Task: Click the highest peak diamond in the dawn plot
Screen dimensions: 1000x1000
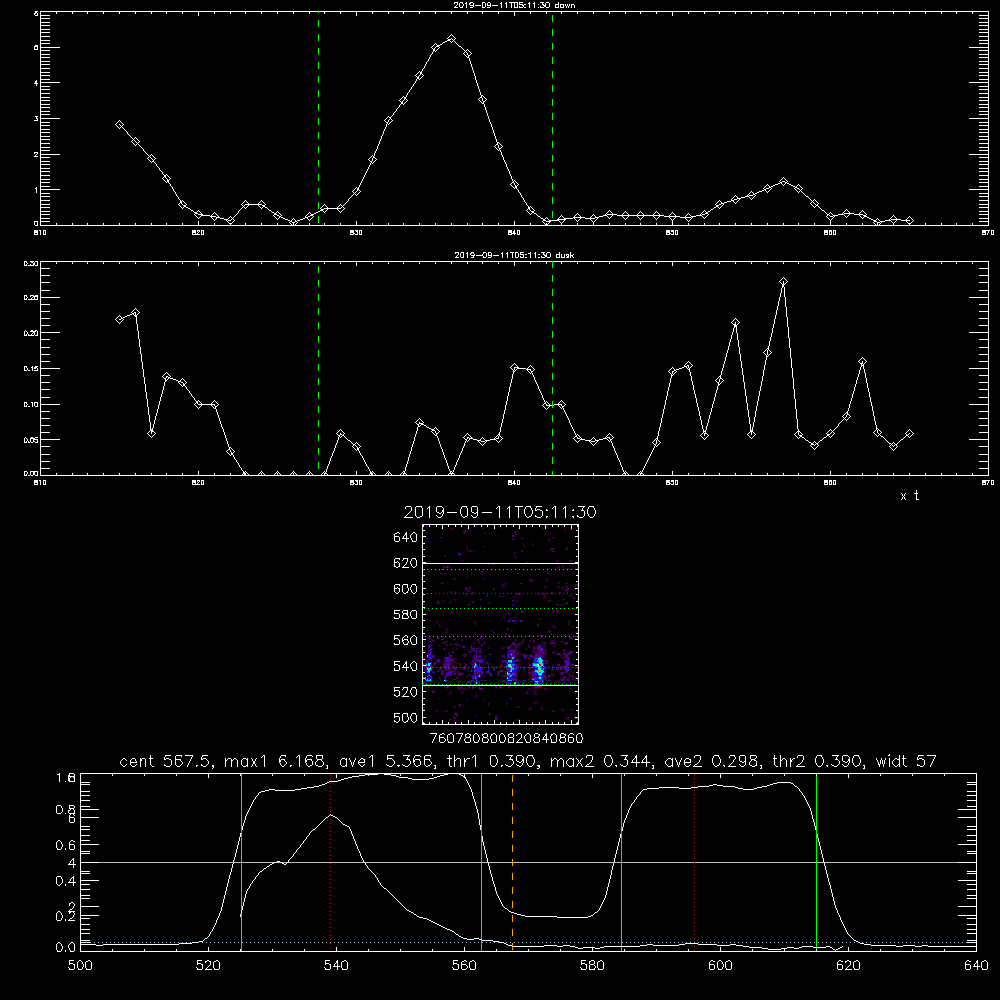Action: coord(452,39)
